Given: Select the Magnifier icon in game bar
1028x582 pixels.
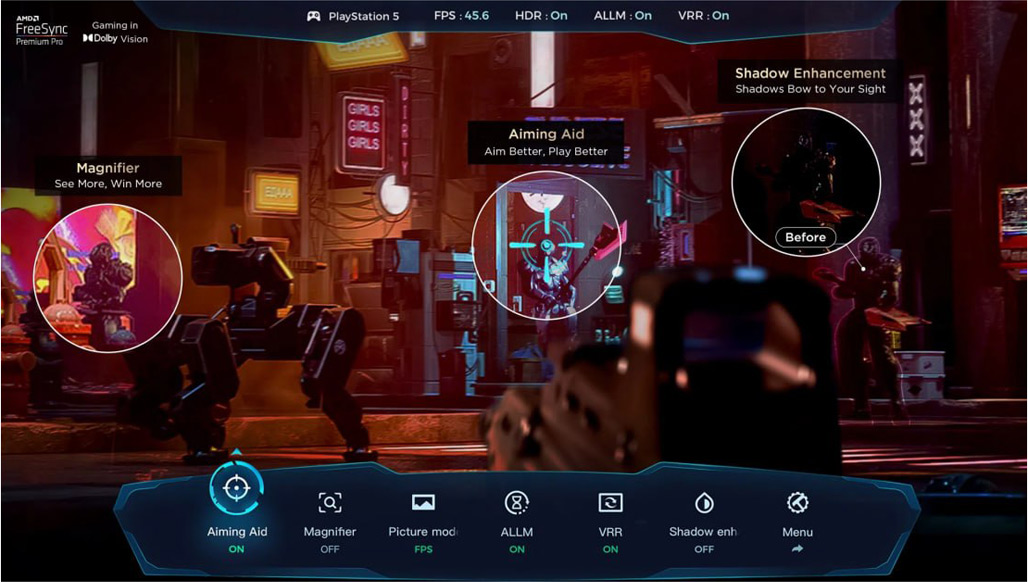Looking at the screenshot, I should tap(330, 503).
